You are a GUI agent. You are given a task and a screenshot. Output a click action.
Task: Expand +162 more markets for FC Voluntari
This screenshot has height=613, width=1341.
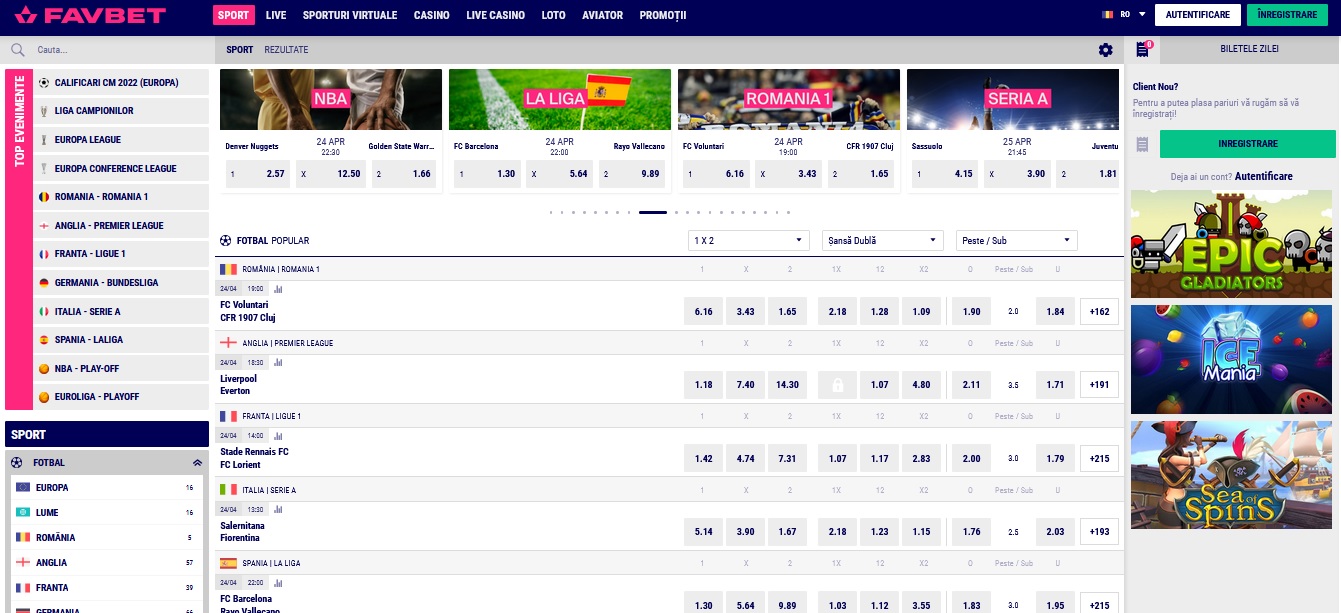tap(1100, 312)
